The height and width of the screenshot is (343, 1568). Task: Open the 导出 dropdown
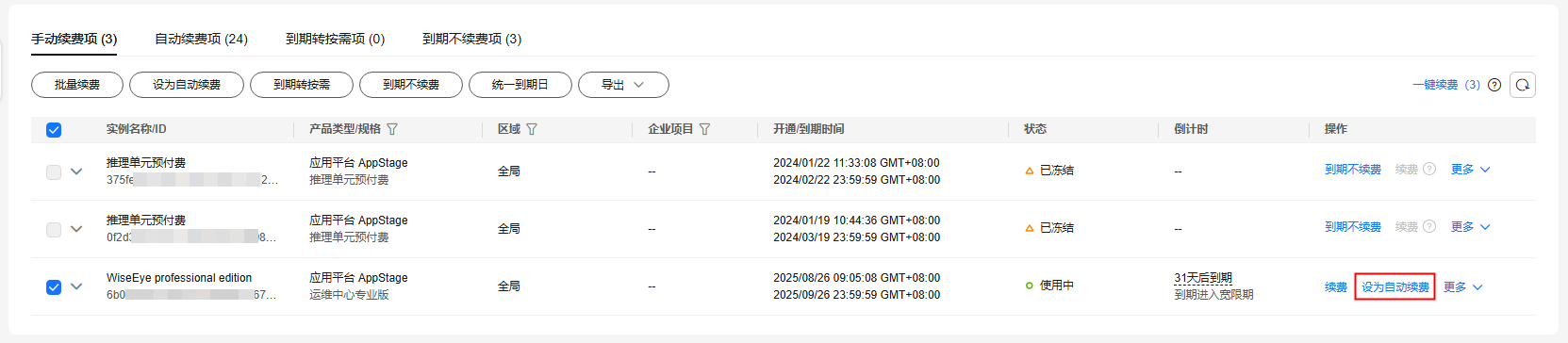point(623,85)
